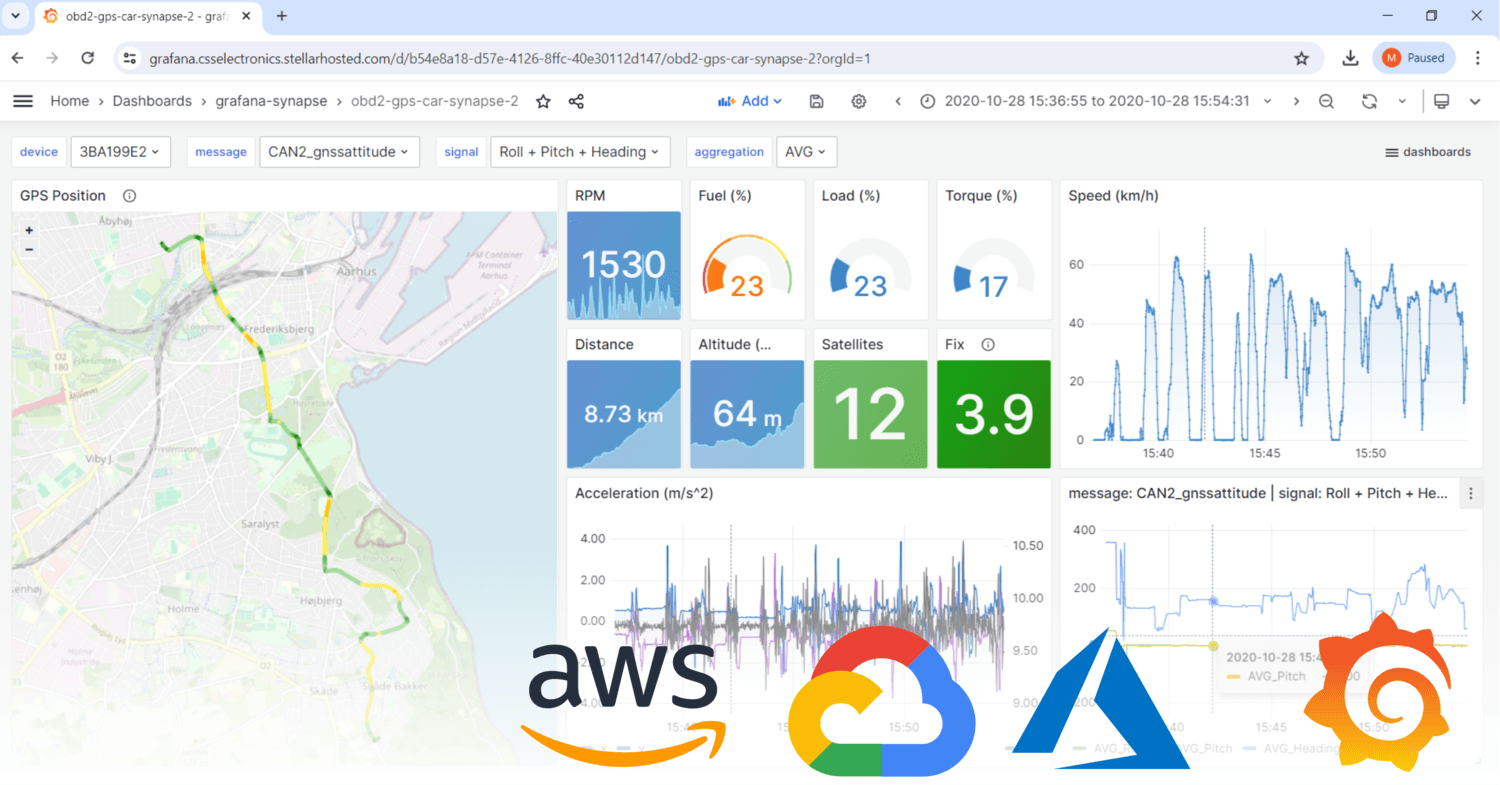The width and height of the screenshot is (1500, 785).
Task: Reload the browser page
Action: (x=87, y=58)
